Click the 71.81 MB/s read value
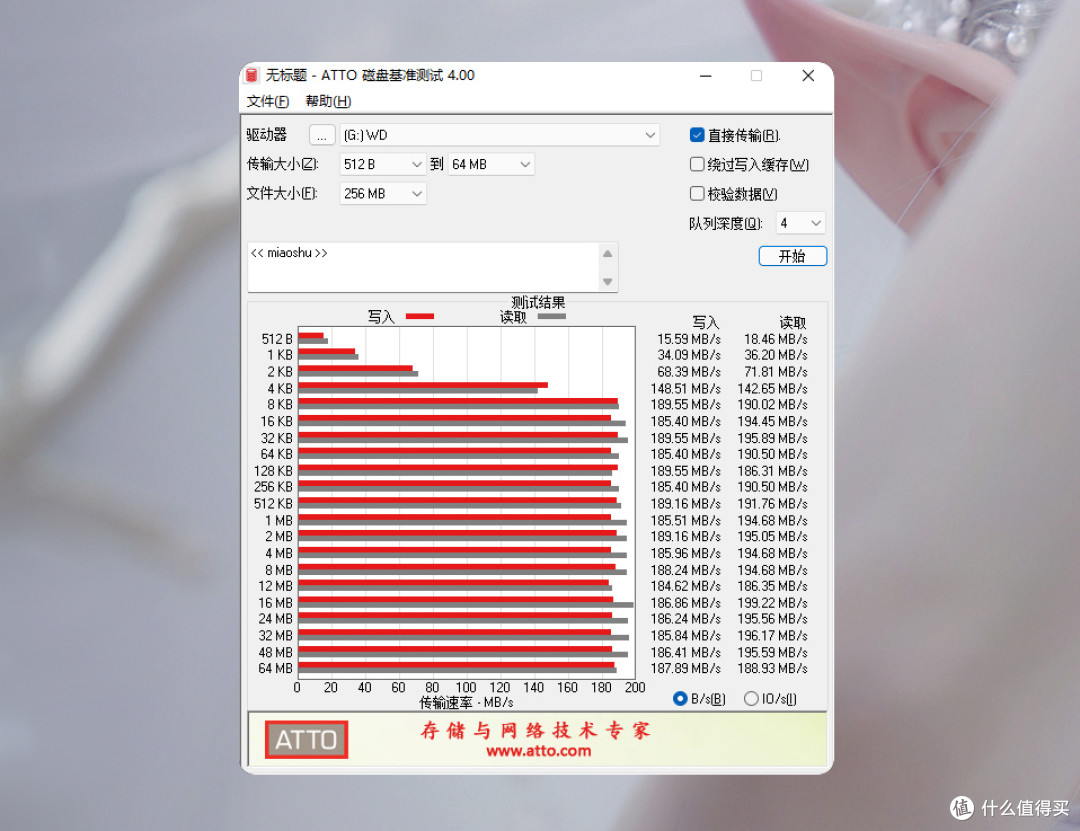Image resolution: width=1080 pixels, height=831 pixels. 776,372
